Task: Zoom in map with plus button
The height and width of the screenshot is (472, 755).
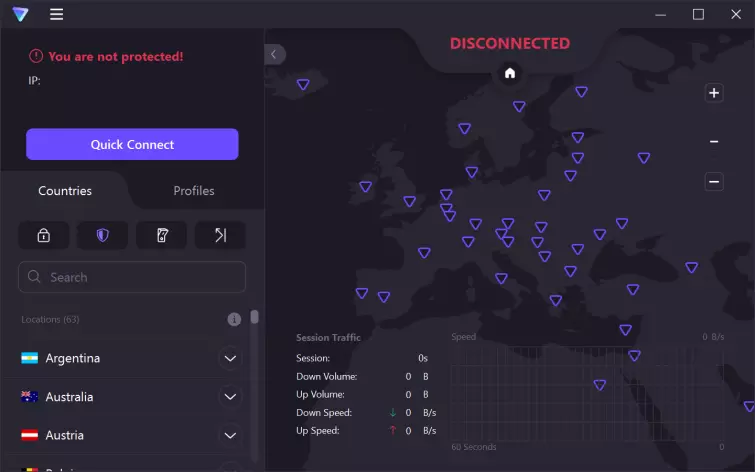Action: tap(714, 93)
